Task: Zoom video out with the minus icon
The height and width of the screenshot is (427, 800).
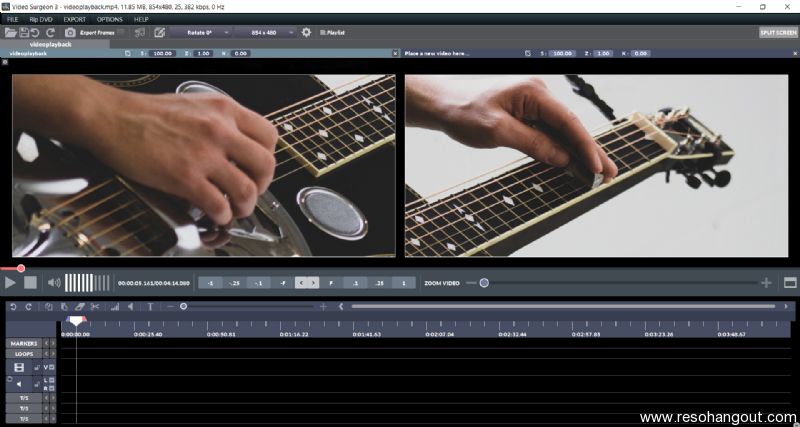Action: (x=471, y=283)
